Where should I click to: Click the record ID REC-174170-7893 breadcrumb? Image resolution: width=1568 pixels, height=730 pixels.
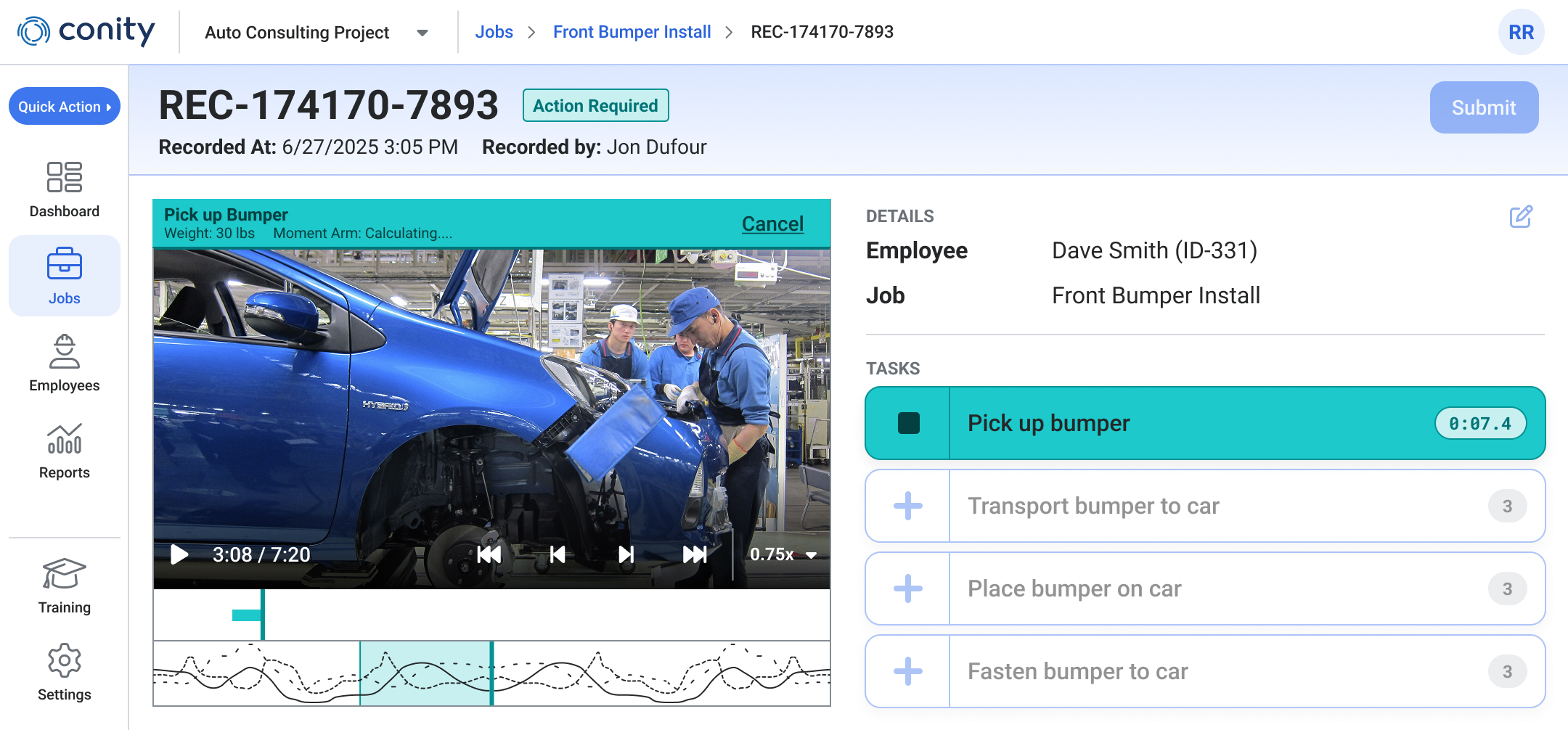[822, 32]
